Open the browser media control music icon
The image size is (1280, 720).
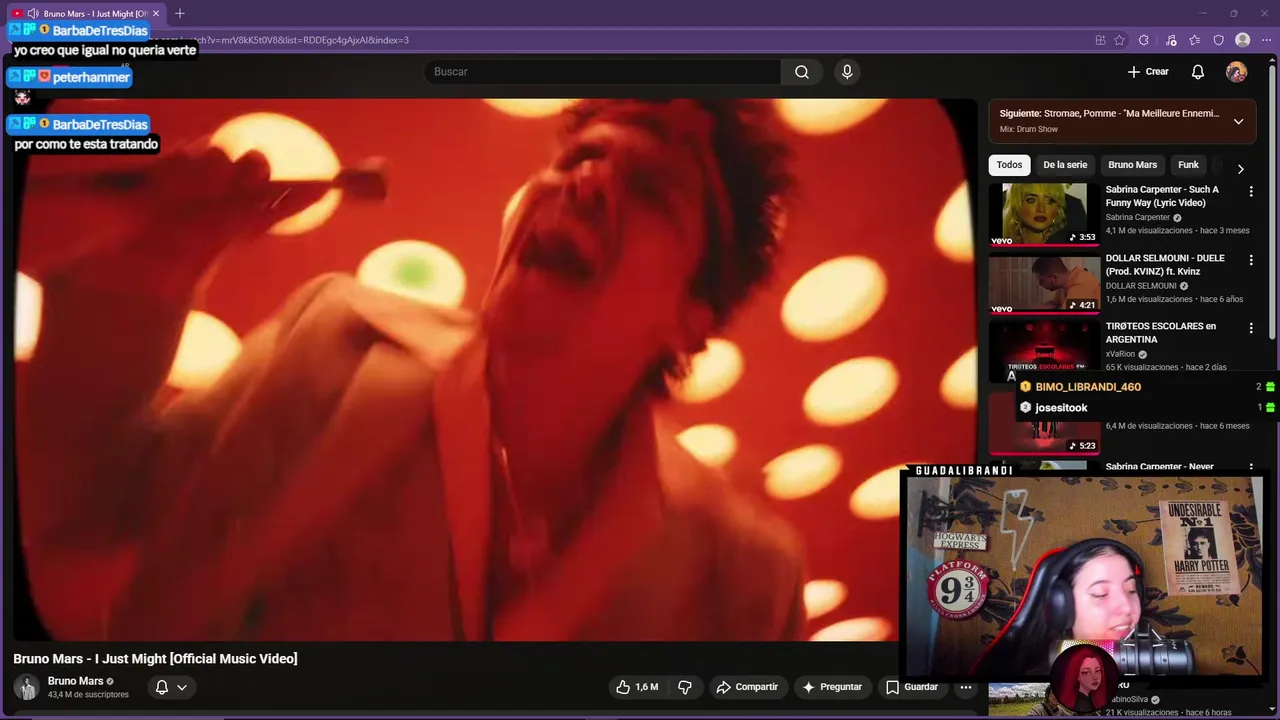tap(1171, 40)
